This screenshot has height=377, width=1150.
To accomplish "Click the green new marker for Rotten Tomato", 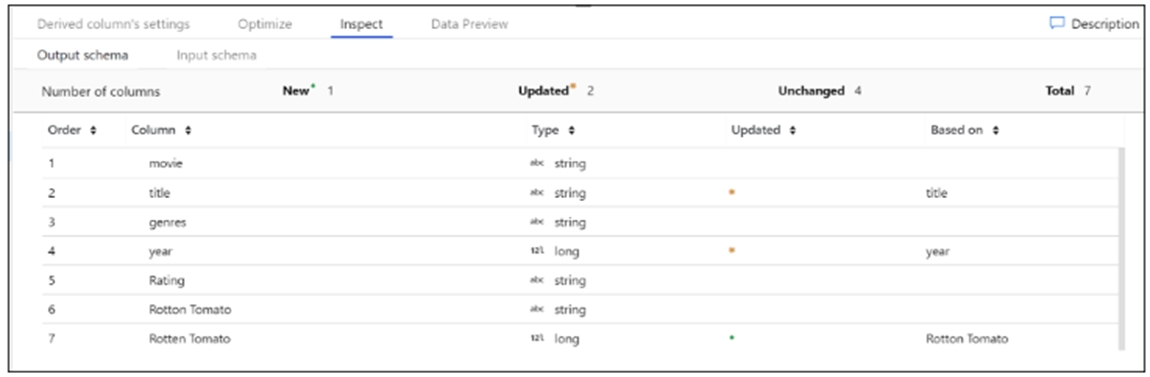I will 732,338.
